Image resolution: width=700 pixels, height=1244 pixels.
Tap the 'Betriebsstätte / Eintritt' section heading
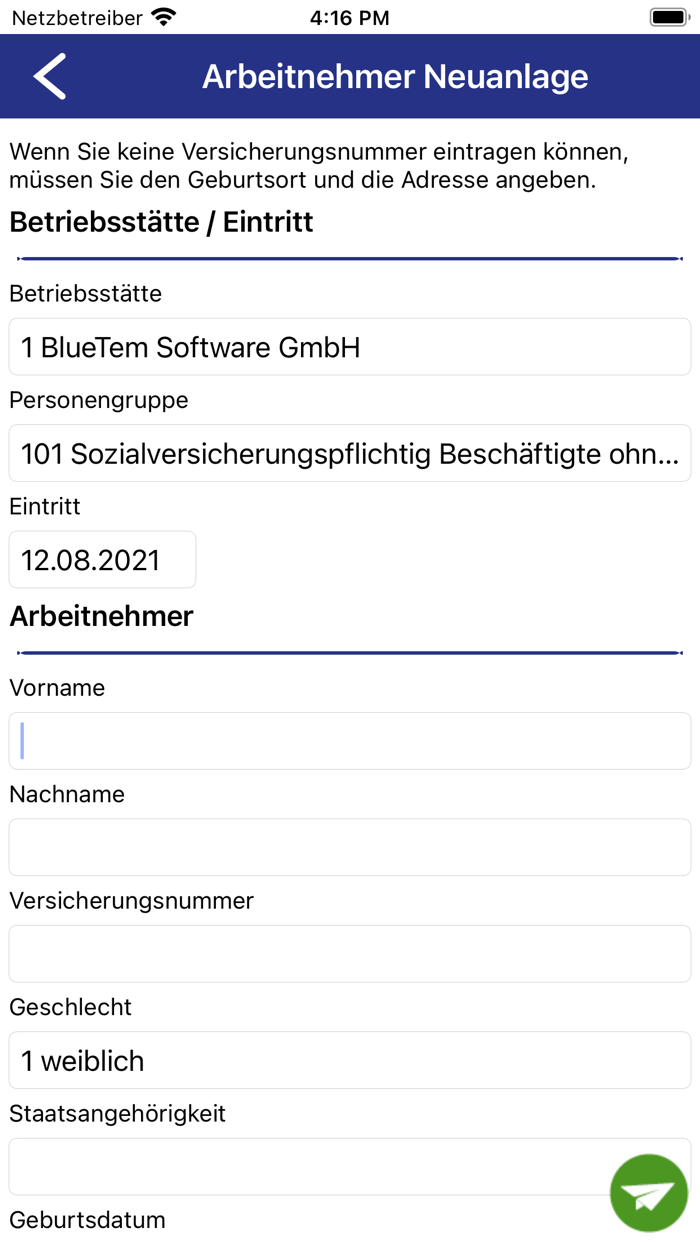tap(161, 222)
